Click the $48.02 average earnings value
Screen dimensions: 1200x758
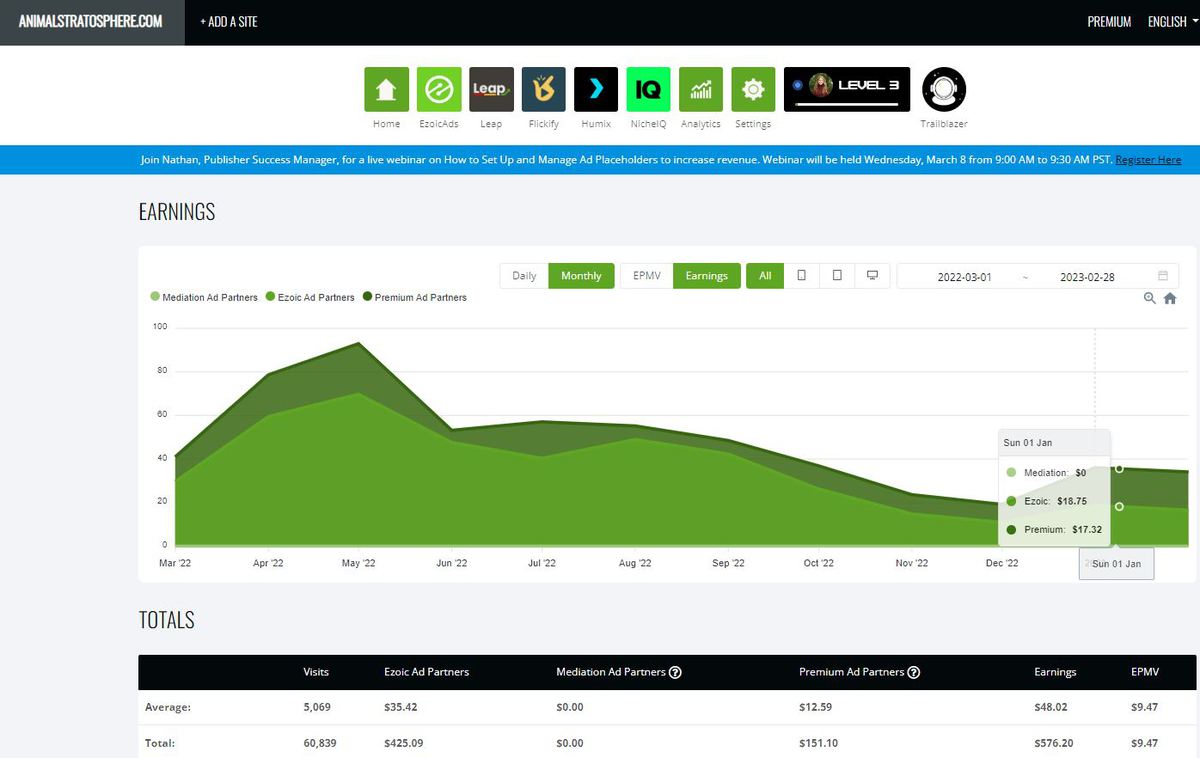pyautogui.click(x=1051, y=707)
